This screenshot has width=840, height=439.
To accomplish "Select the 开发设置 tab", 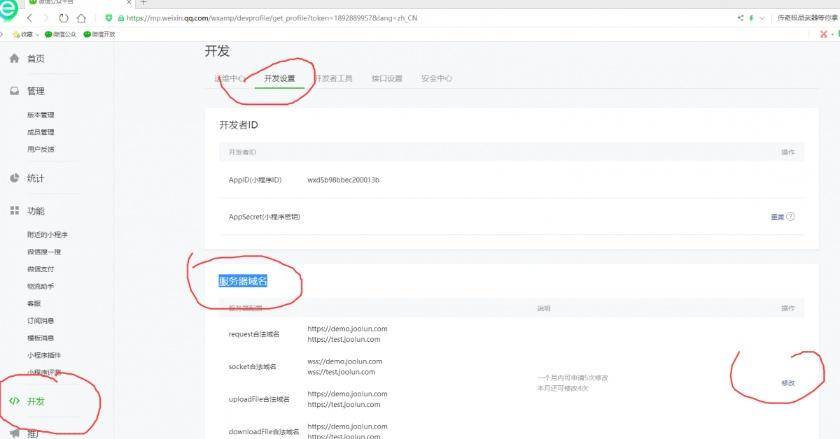I will pos(280,79).
